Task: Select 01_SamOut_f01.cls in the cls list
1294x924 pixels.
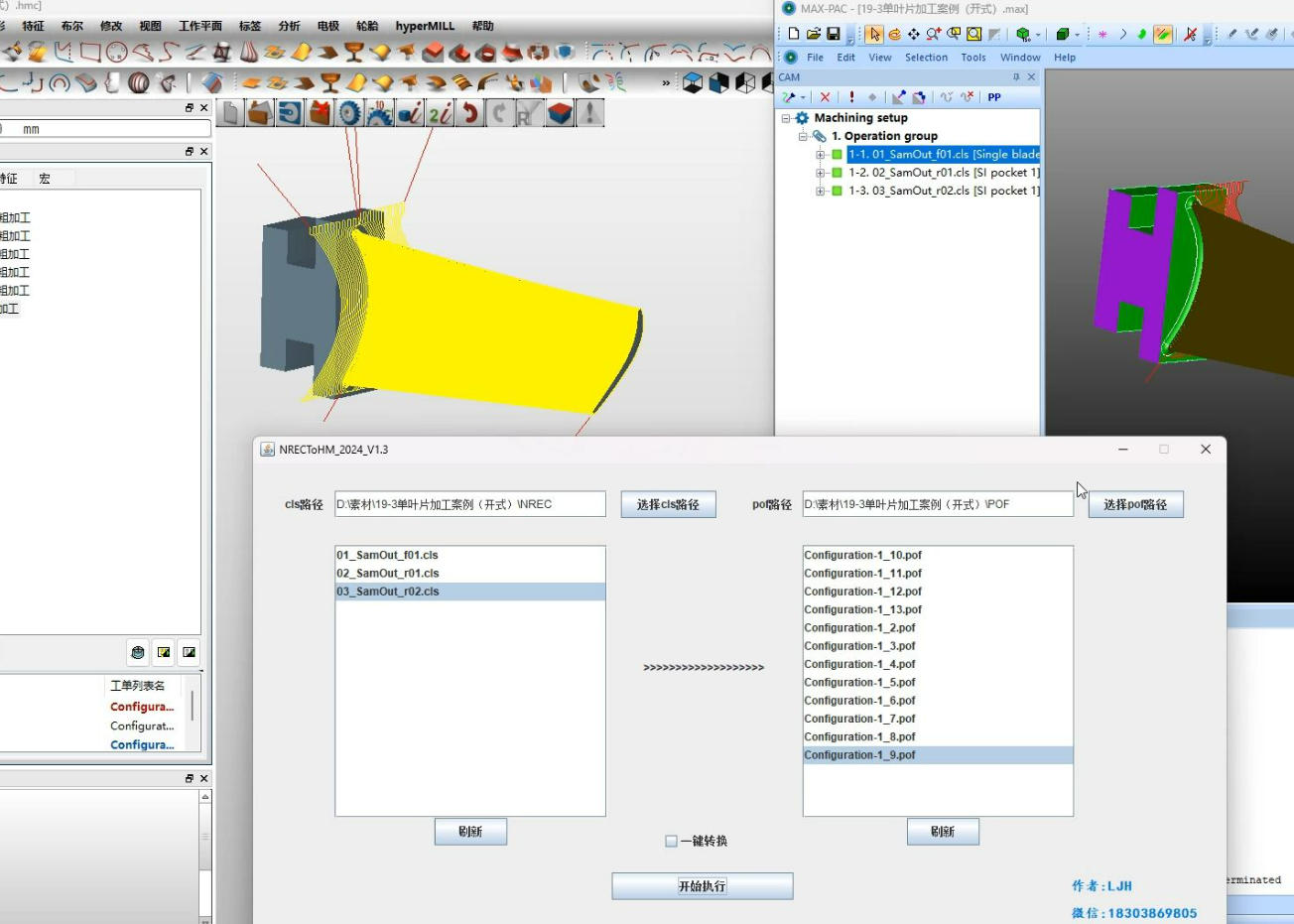Action: [387, 556]
